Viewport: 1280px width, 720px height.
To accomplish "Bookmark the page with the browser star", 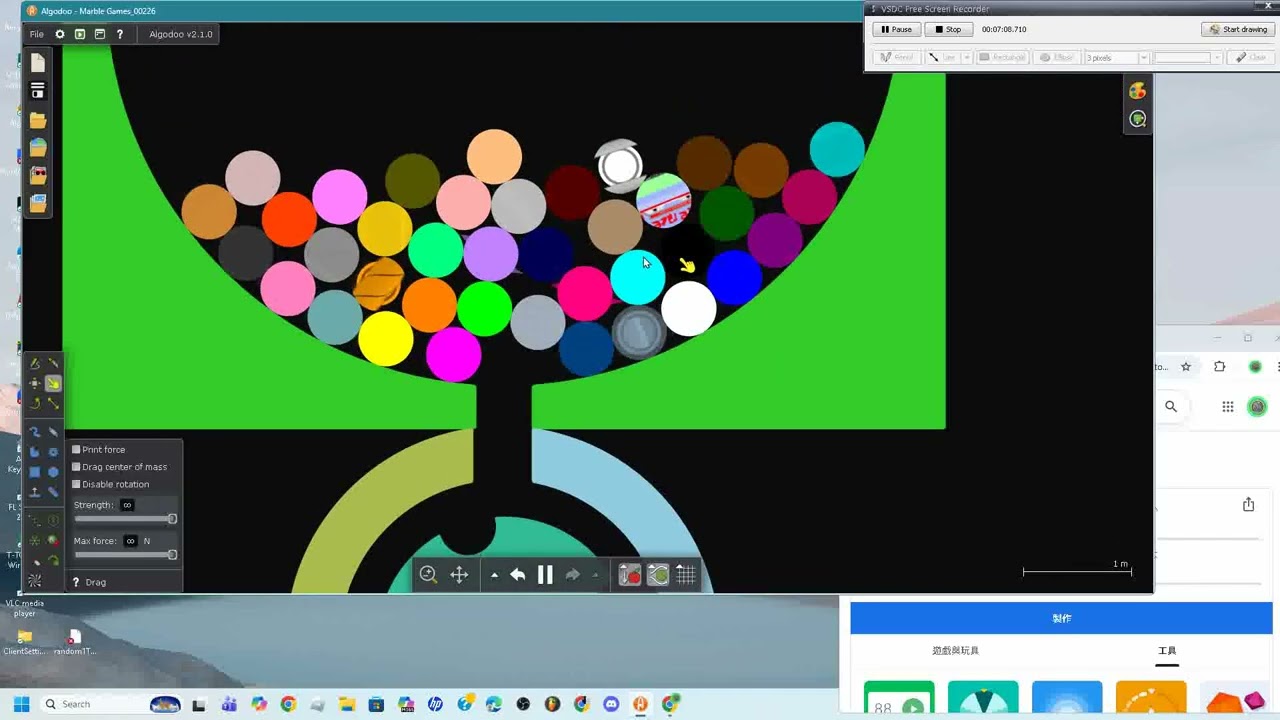I will pyautogui.click(x=1186, y=367).
